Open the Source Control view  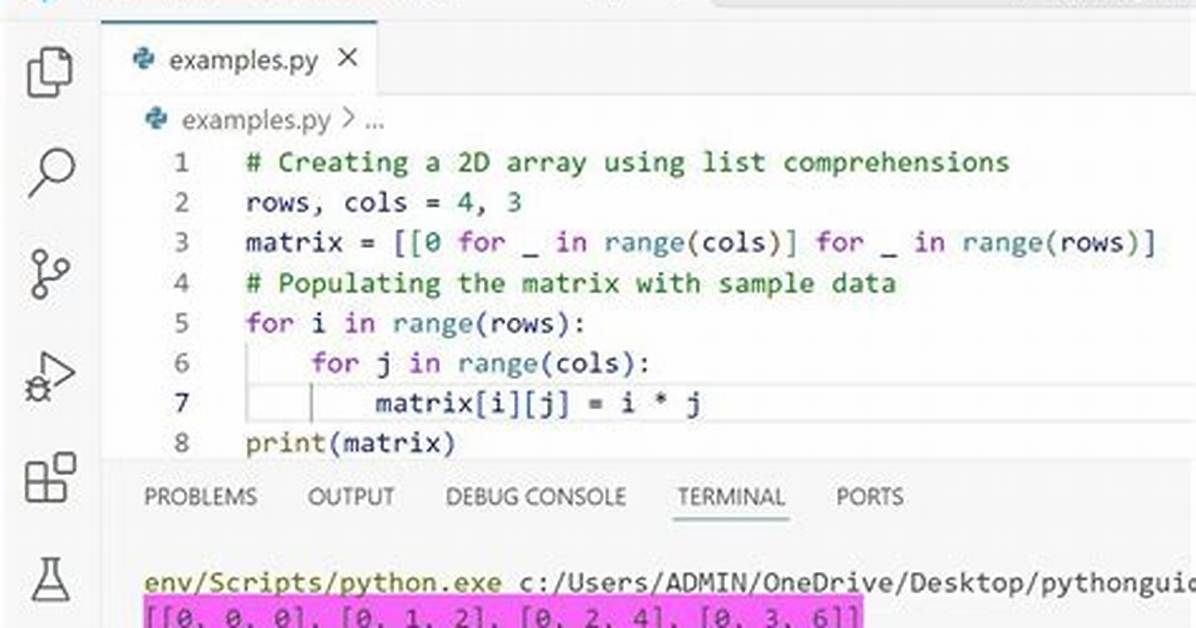[50, 274]
